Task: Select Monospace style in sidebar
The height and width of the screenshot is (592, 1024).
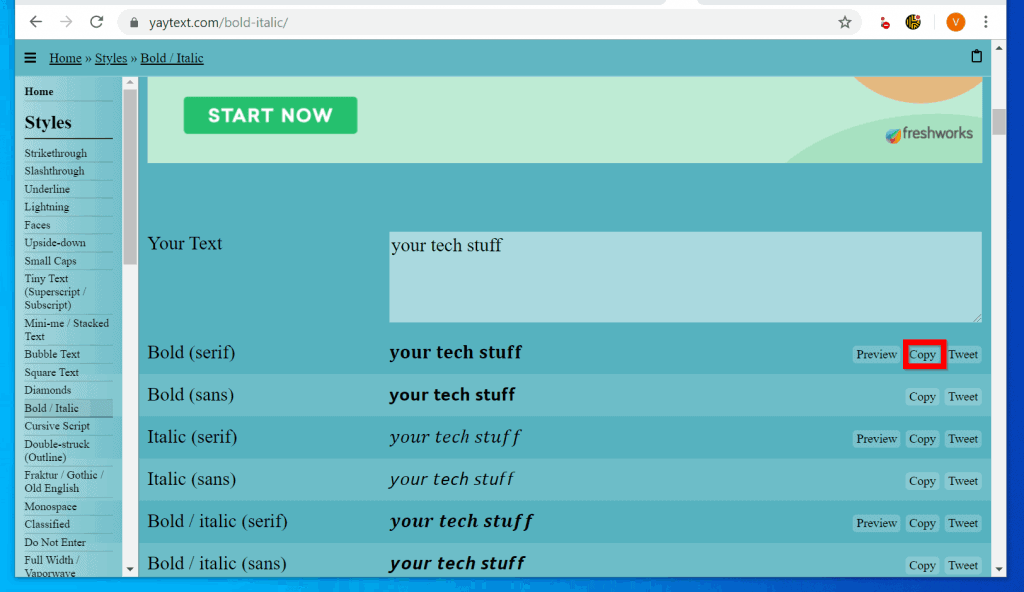Action: click(50, 506)
